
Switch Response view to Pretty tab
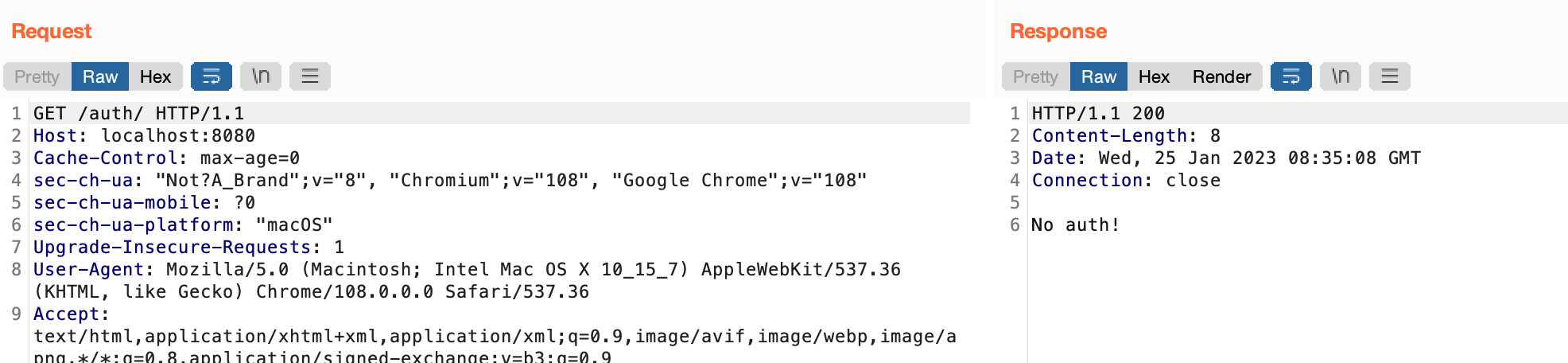1035,76
